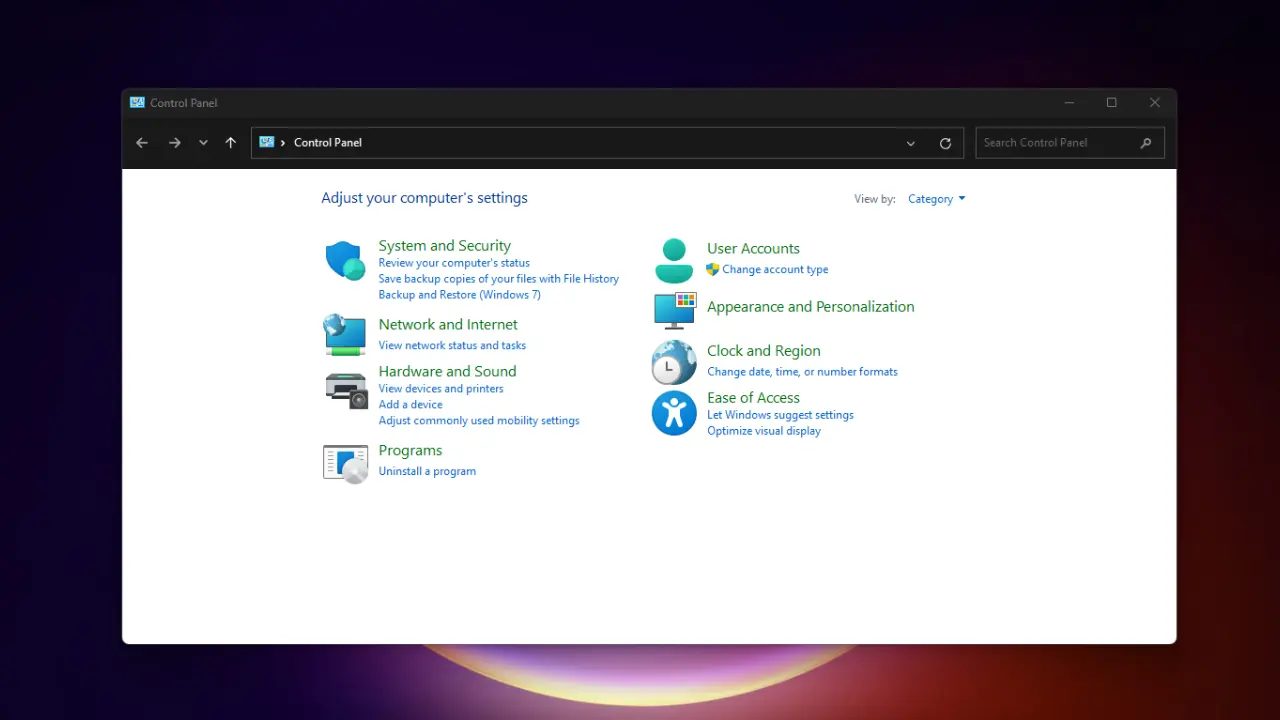Click Change account type link
Viewport: 1280px width, 720px height.
click(x=775, y=270)
